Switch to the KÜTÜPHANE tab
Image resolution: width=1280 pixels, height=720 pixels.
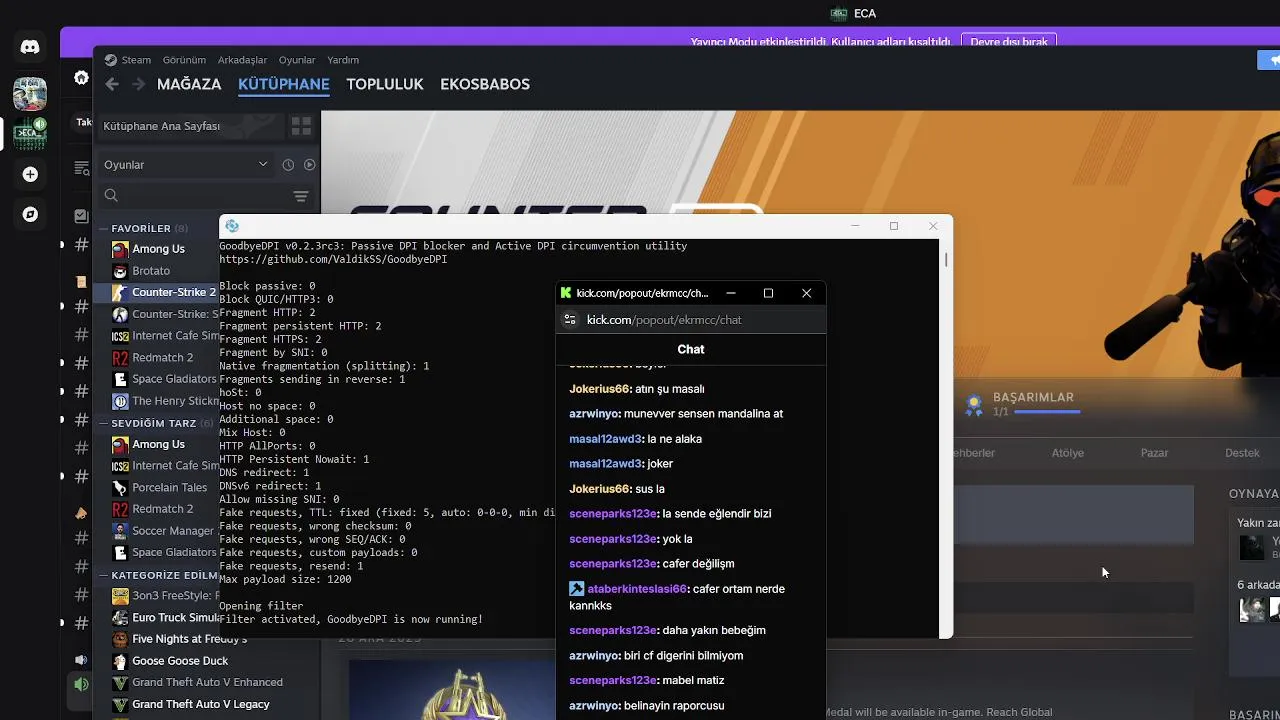point(284,84)
